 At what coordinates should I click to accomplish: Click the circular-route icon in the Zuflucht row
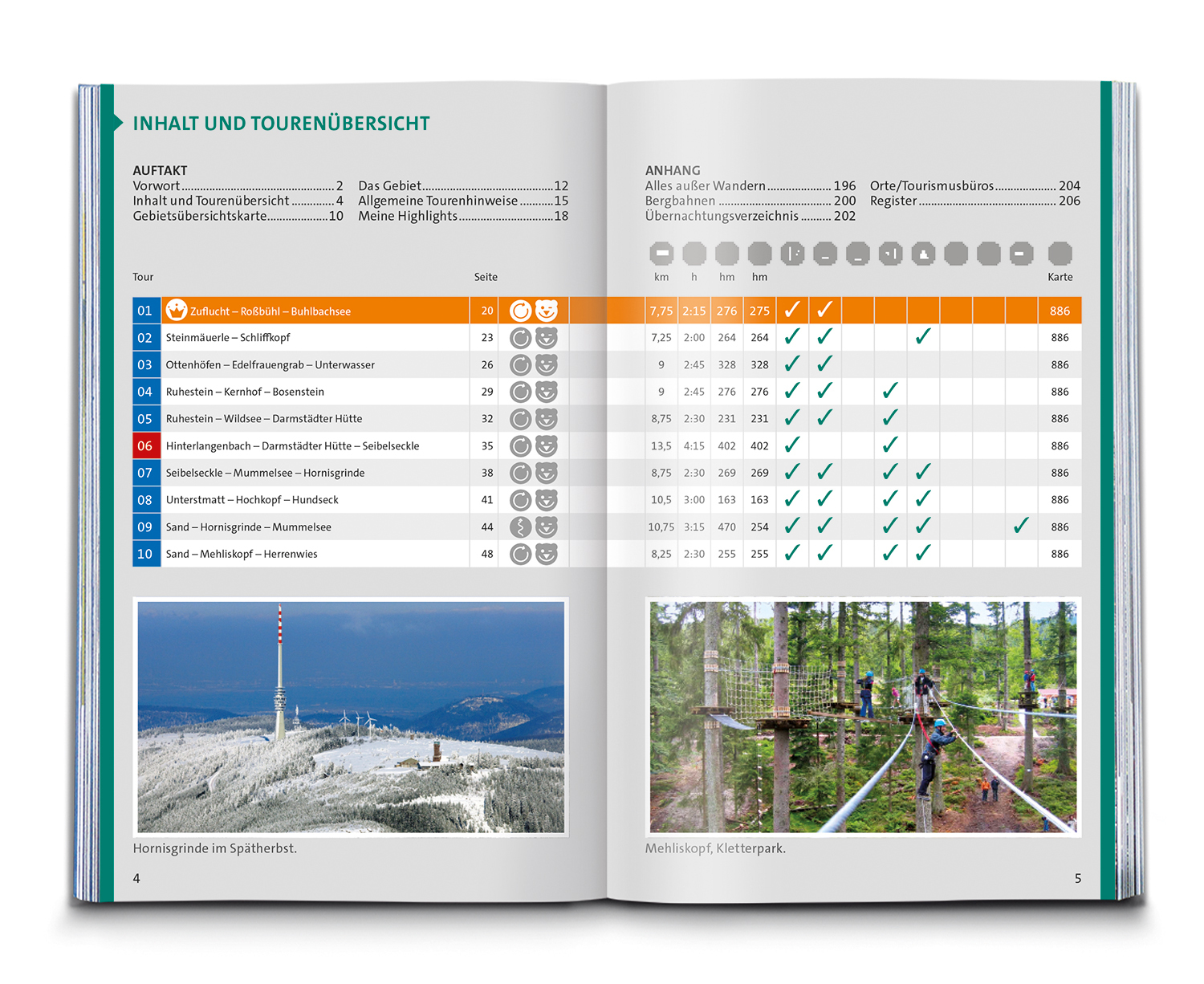pos(521,311)
